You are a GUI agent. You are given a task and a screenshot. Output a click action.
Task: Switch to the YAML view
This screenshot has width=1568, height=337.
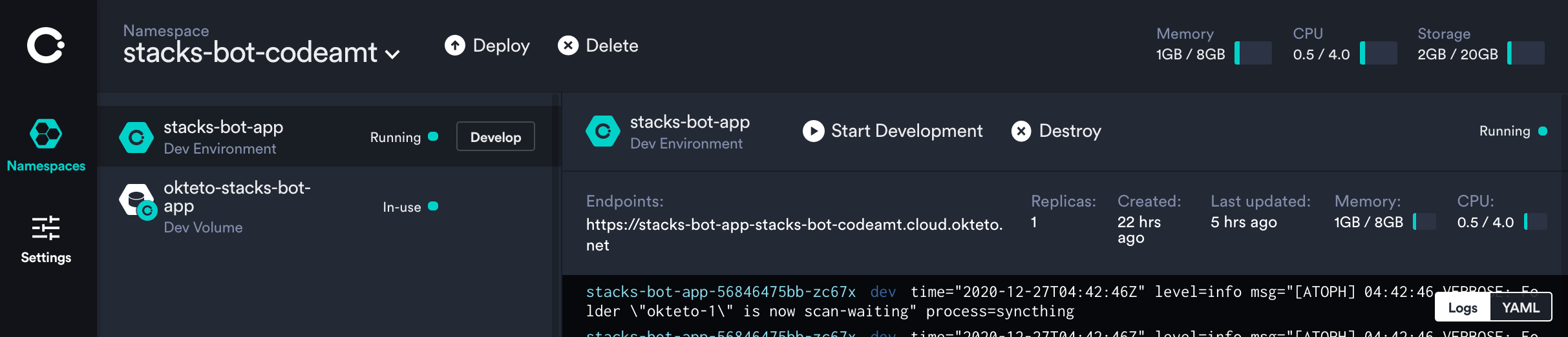click(x=1520, y=307)
